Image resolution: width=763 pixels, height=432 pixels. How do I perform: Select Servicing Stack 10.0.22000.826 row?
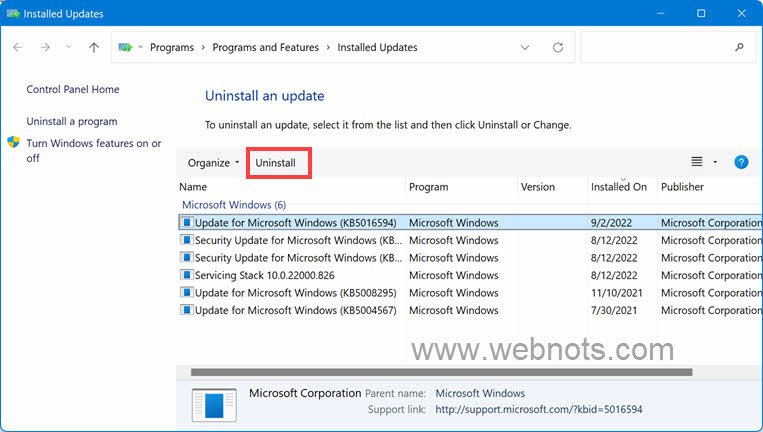(x=470, y=275)
